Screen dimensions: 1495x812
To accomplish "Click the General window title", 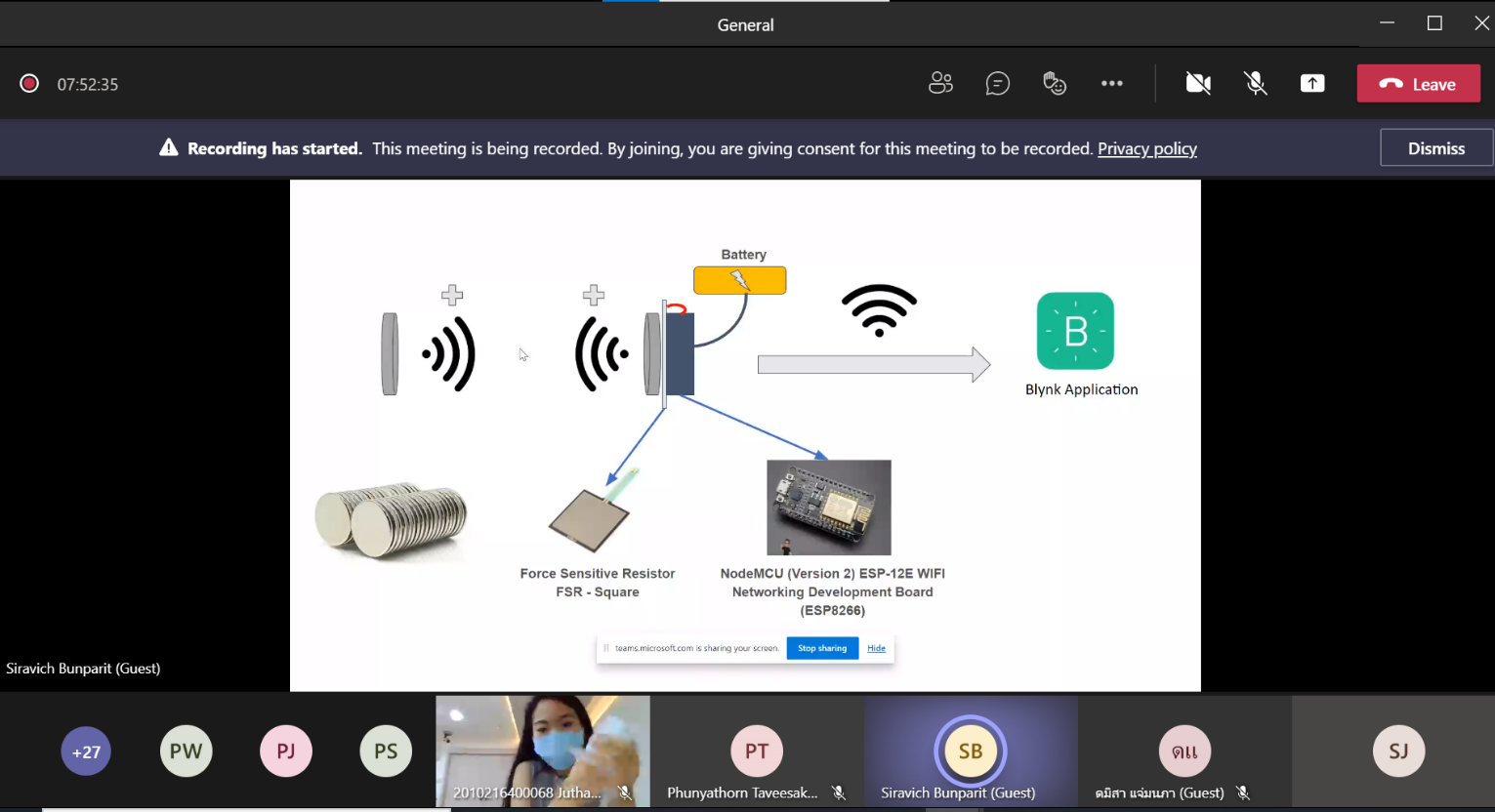I will 746,25.
